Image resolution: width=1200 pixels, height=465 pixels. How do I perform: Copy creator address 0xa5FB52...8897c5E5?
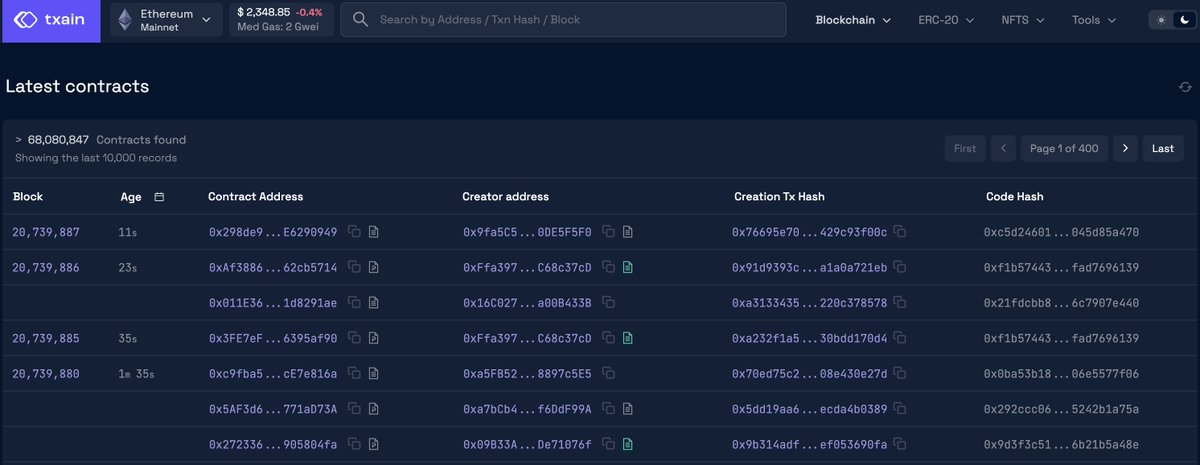[x=608, y=374]
